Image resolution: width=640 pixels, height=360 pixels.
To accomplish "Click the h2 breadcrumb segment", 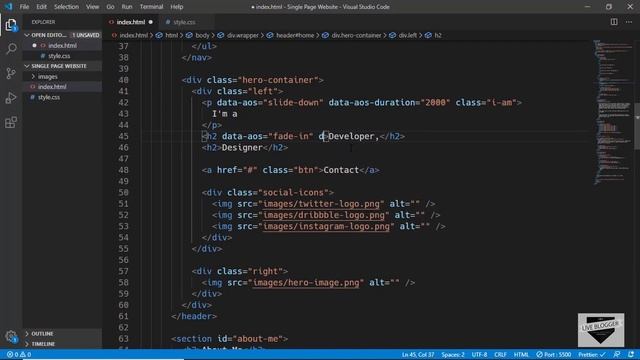I will (x=438, y=36).
